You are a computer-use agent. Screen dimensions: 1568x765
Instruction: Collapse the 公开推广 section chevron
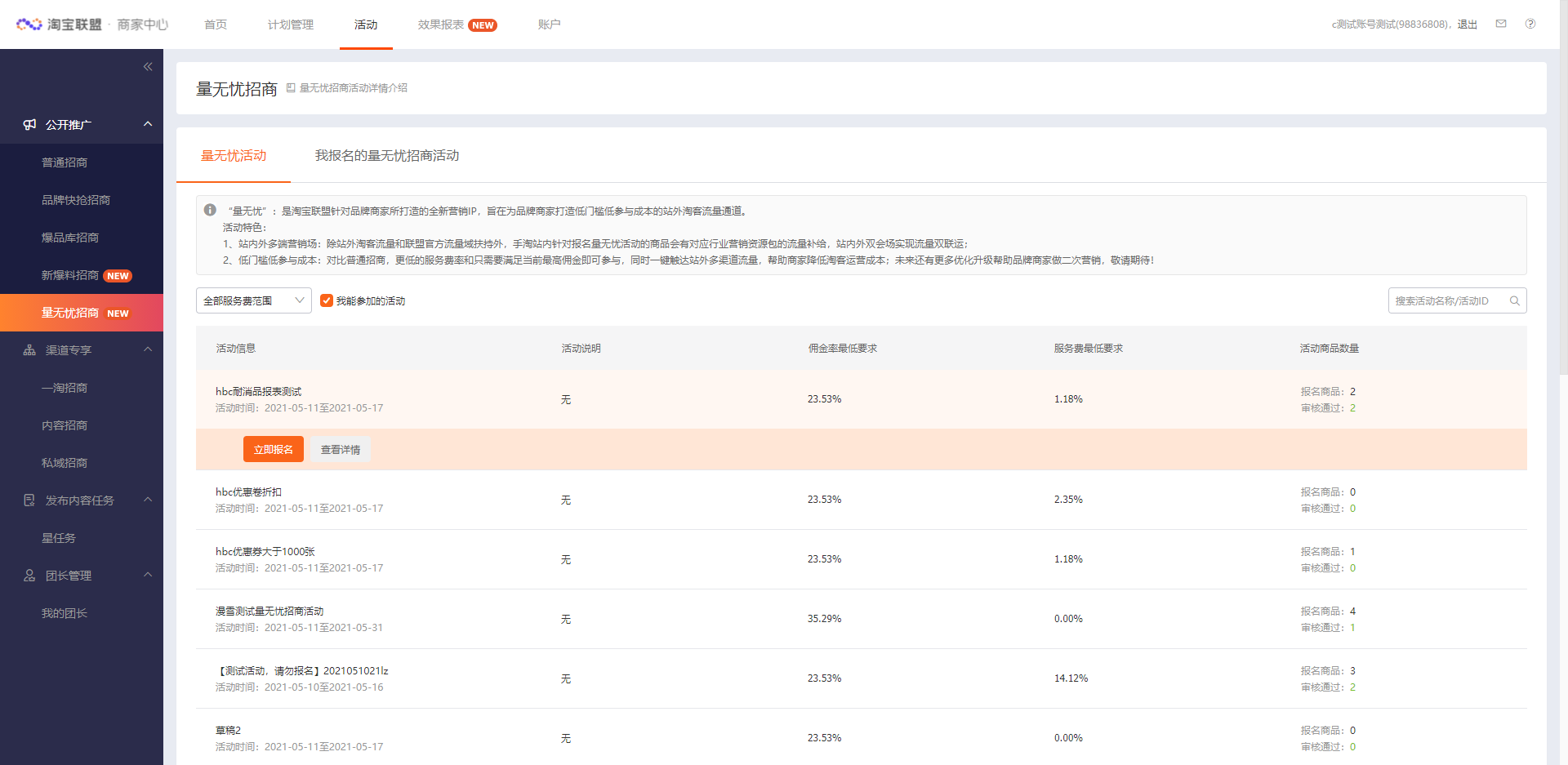coord(148,124)
